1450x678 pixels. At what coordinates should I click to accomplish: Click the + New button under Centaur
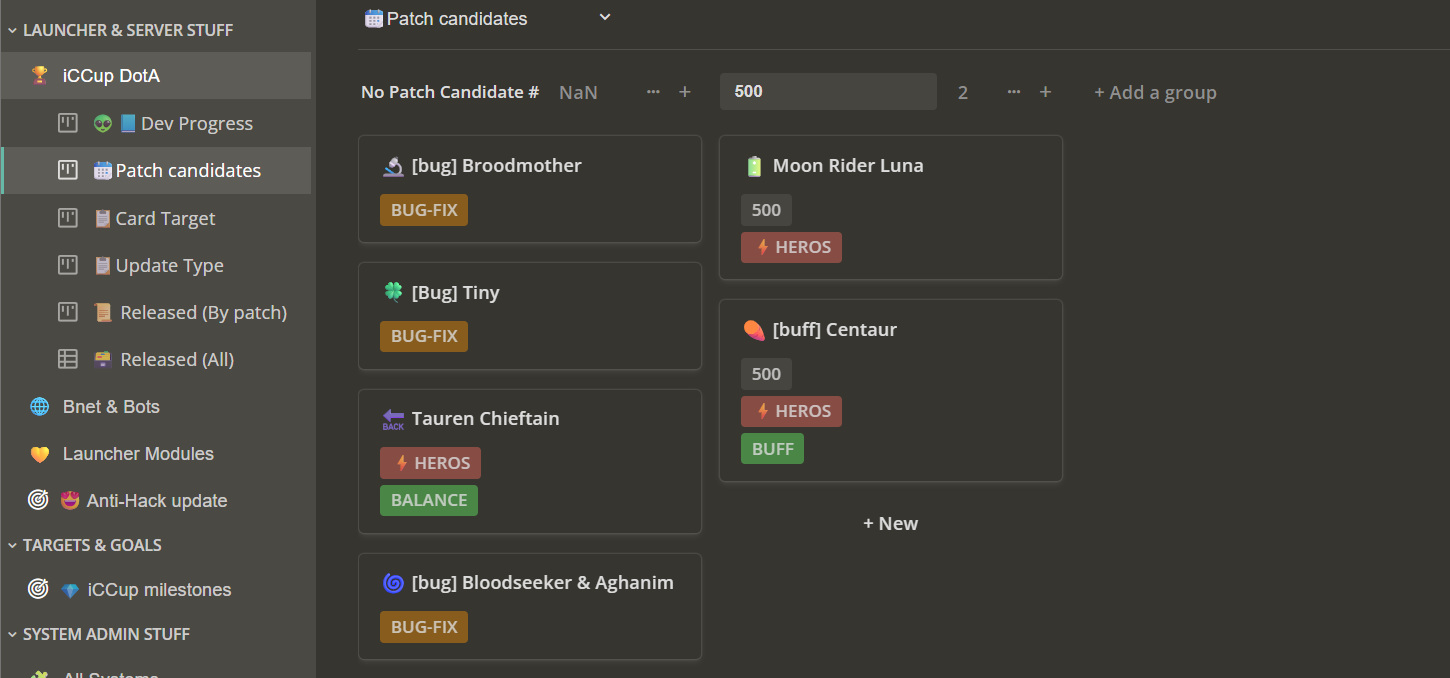click(x=890, y=524)
